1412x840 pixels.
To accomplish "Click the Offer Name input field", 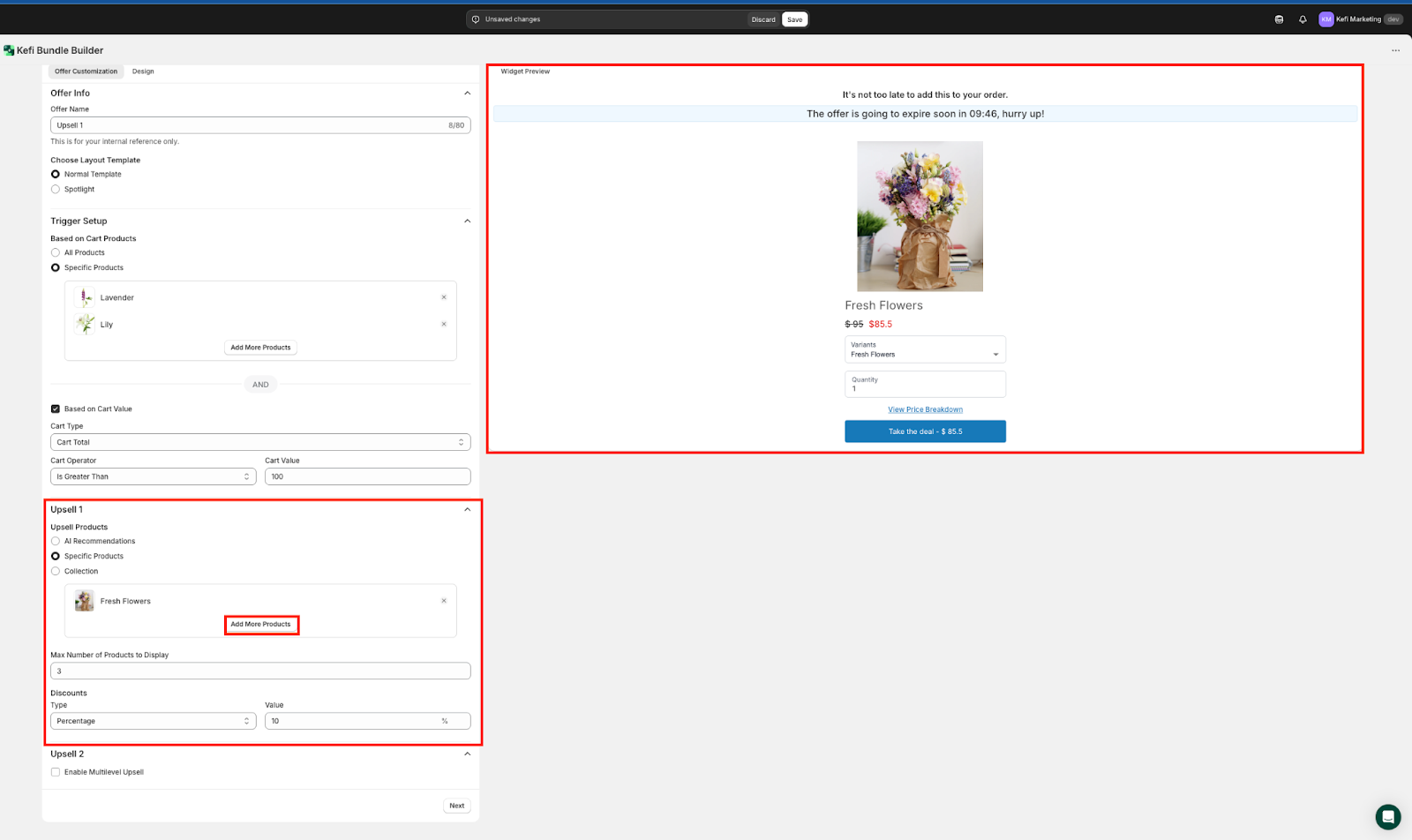I will 247,125.
